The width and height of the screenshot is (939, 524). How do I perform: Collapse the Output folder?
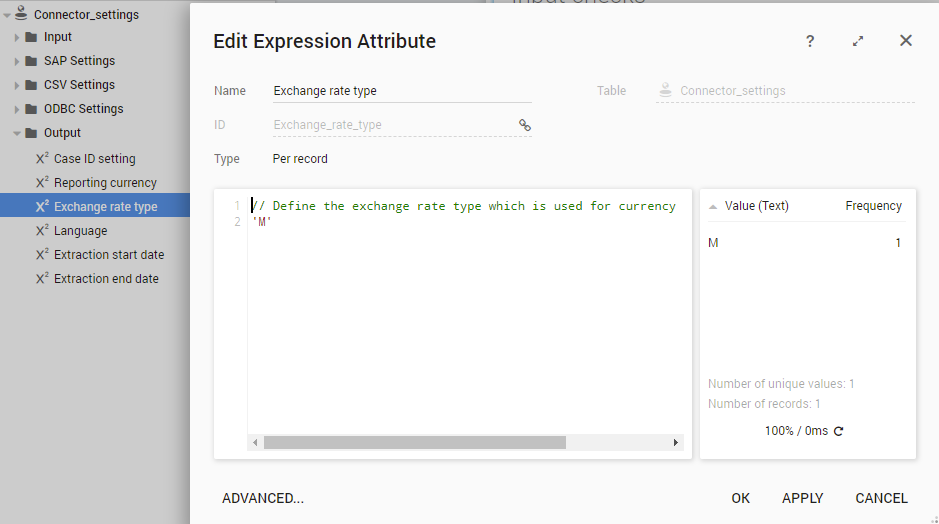click(17, 133)
